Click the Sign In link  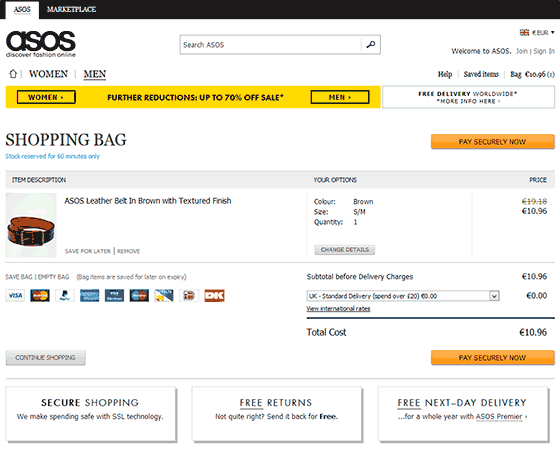[544, 51]
